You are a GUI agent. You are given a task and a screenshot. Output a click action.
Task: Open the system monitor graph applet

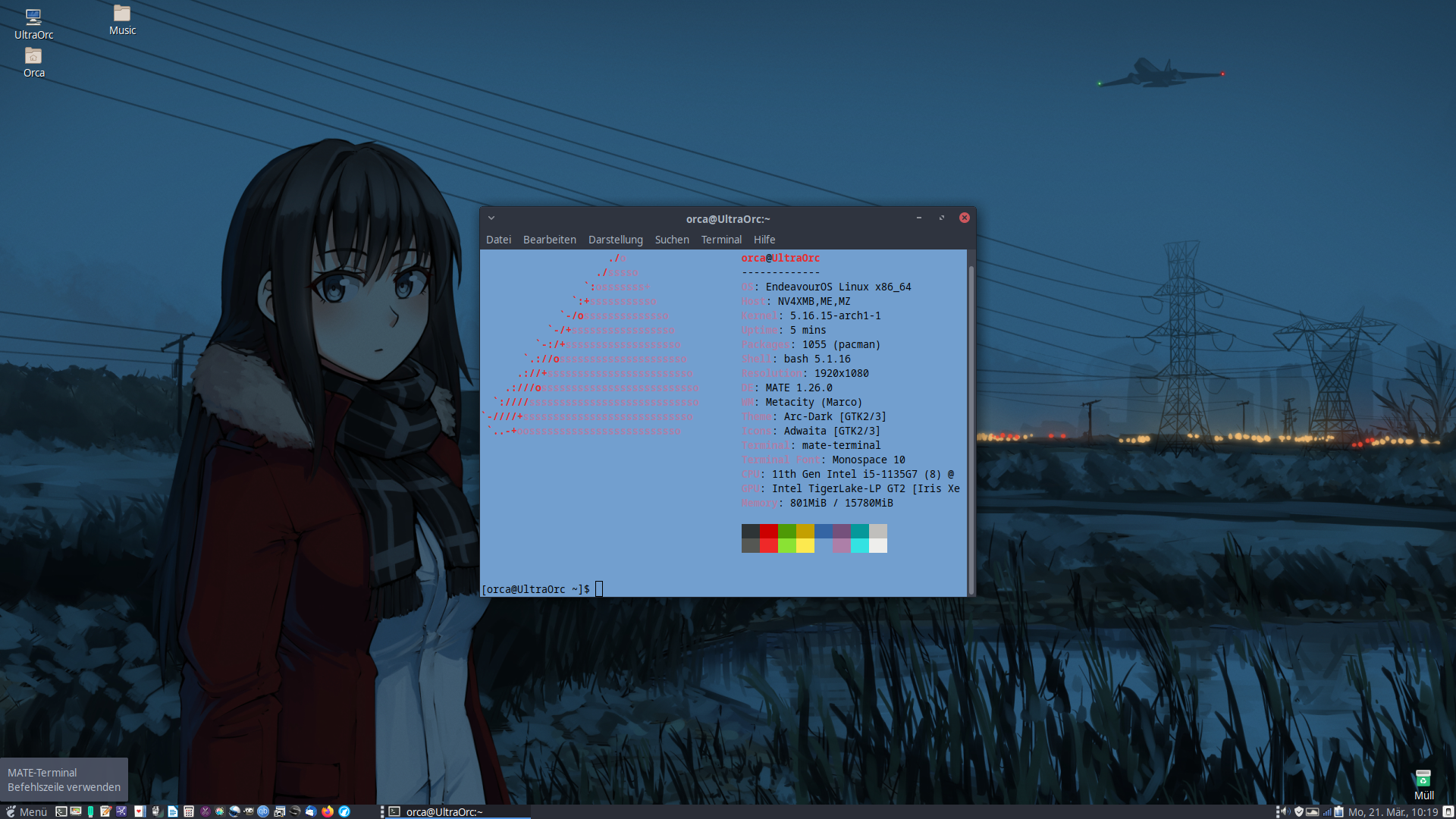click(1312, 811)
